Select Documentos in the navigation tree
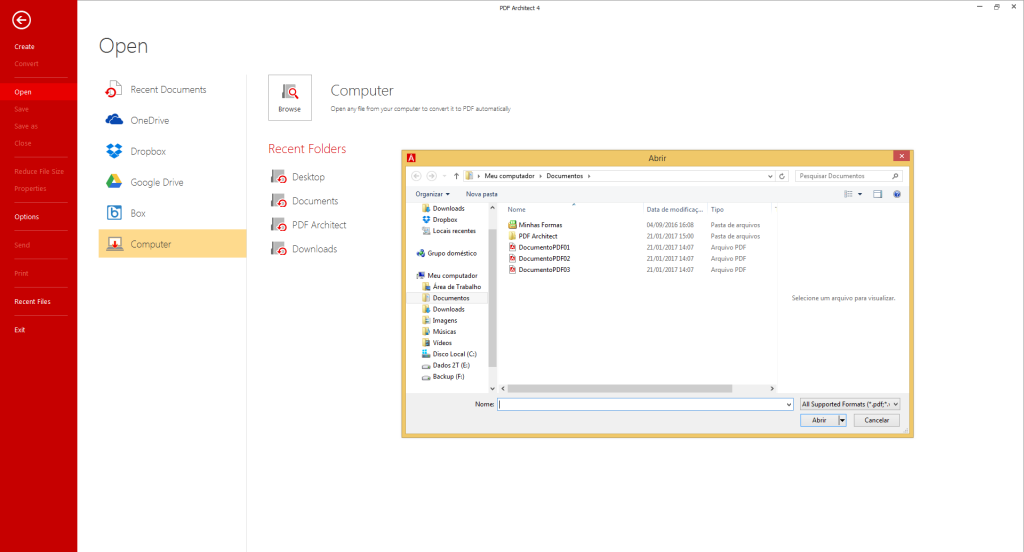 coord(451,298)
